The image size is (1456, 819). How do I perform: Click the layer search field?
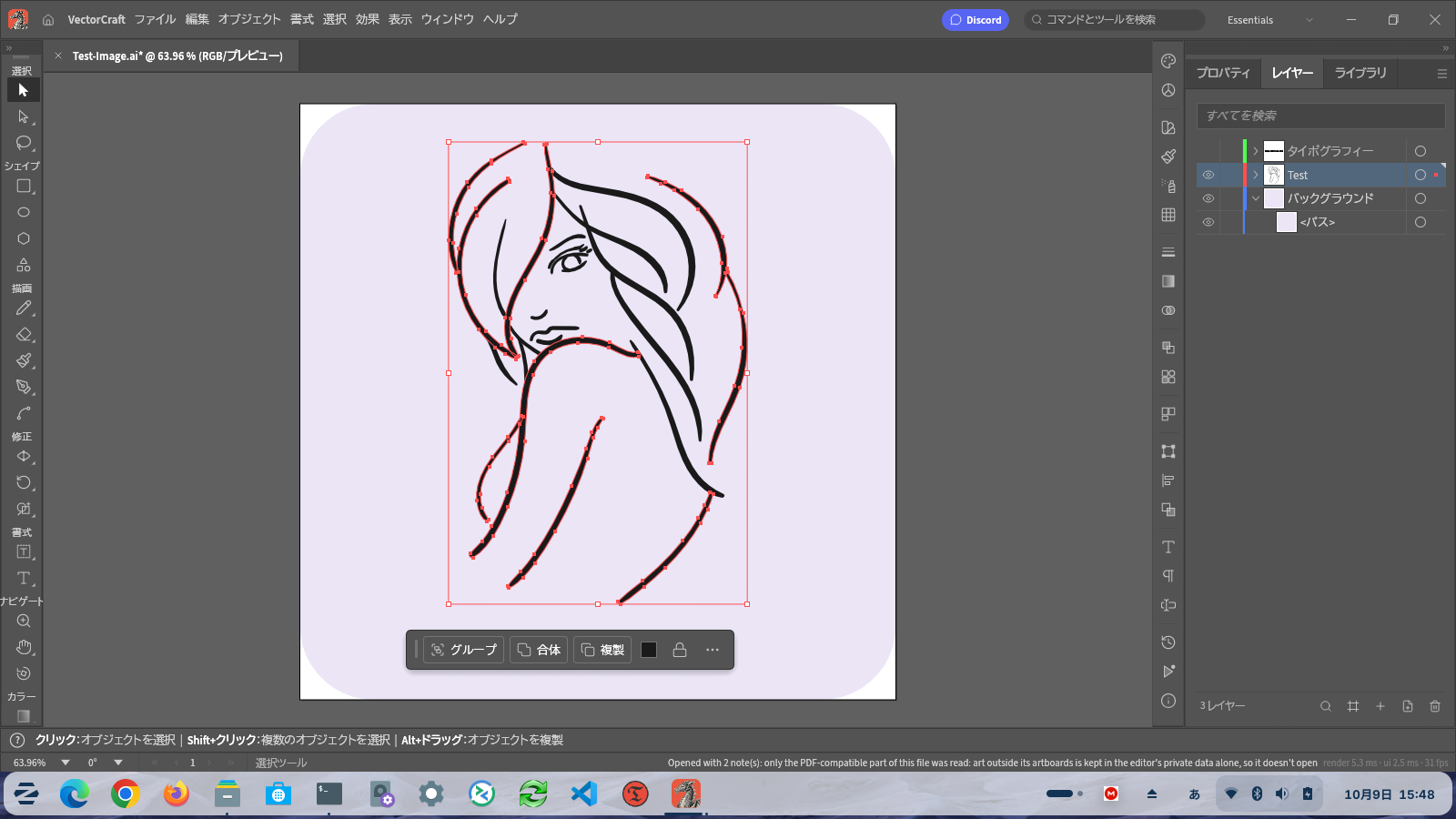click(x=1320, y=116)
